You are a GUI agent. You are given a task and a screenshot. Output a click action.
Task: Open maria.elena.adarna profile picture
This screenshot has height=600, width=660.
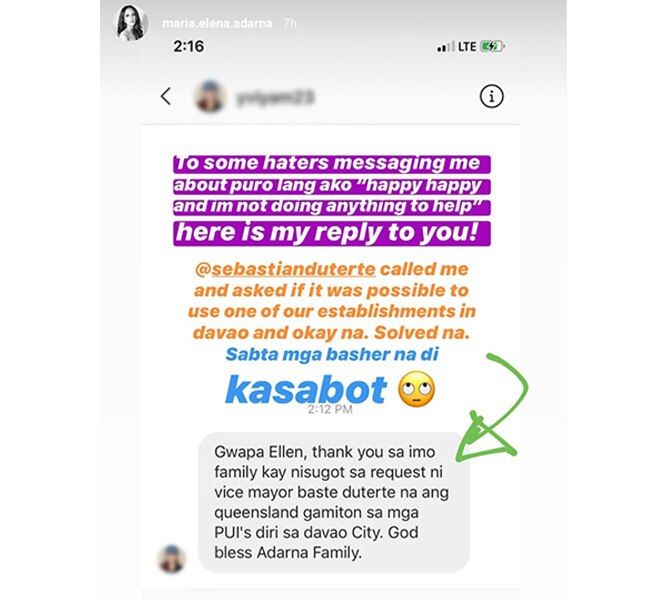131,24
